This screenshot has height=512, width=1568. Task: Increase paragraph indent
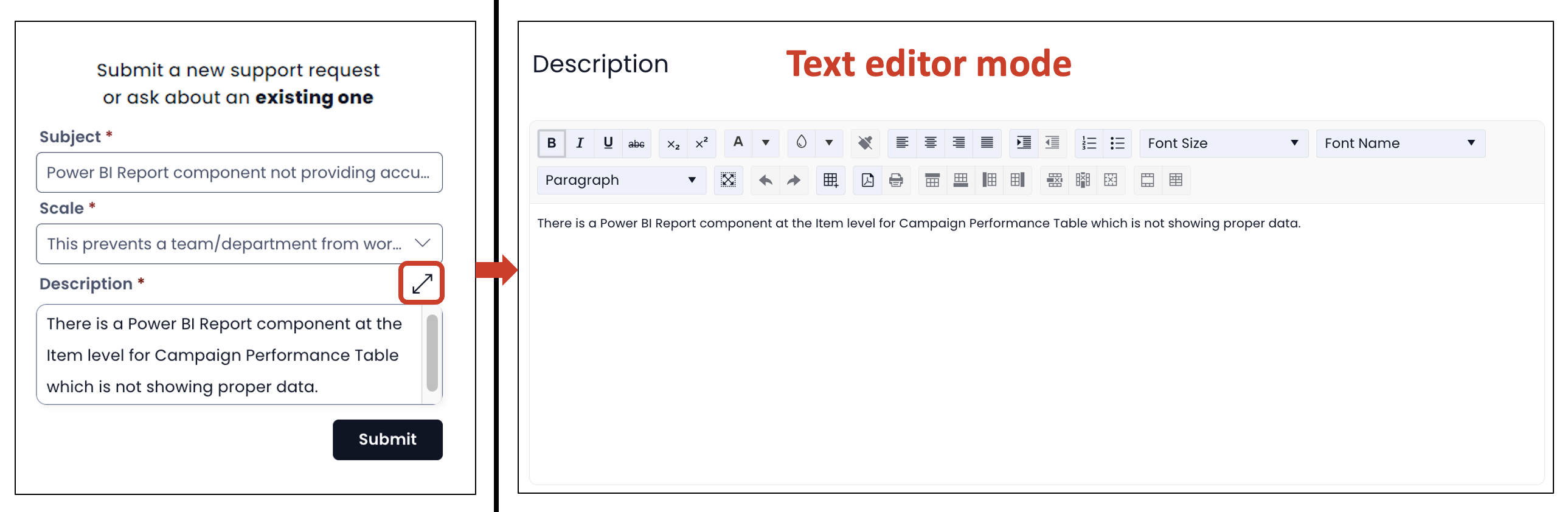(1024, 143)
